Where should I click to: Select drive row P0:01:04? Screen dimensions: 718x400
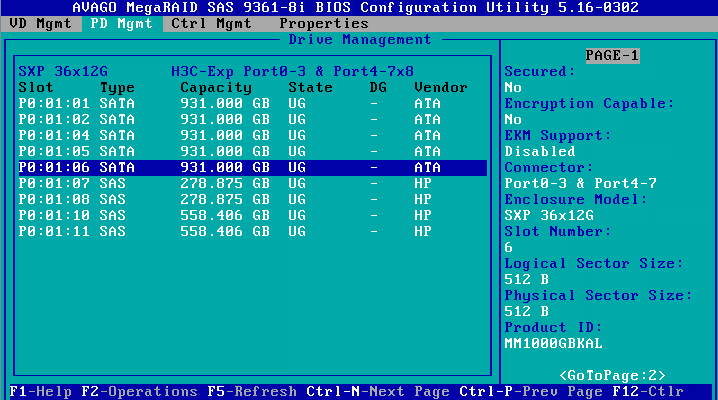(252, 135)
